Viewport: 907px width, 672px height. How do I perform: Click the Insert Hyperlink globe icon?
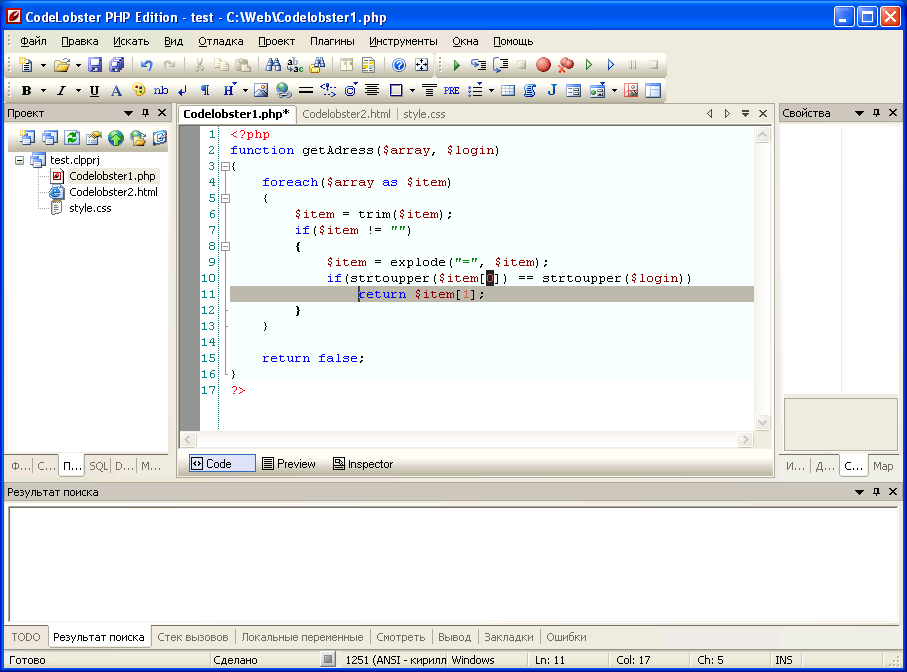tap(283, 90)
